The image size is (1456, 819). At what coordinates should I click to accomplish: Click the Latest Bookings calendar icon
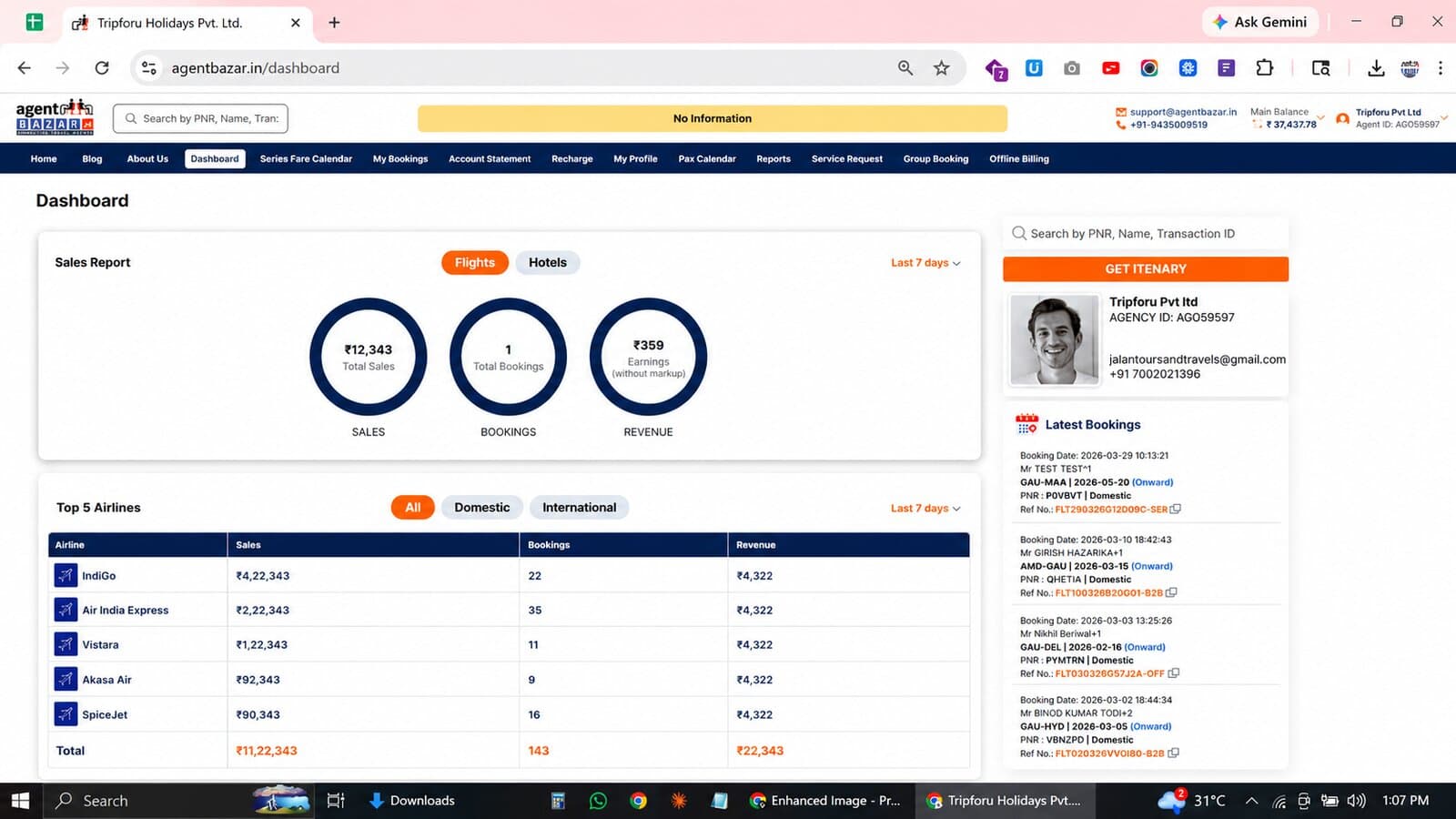[x=1026, y=424]
